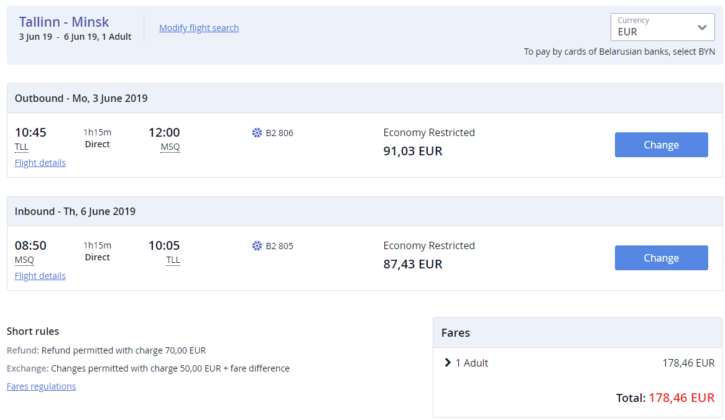Click the Tallinn - Minsk route title

point(64,21)
